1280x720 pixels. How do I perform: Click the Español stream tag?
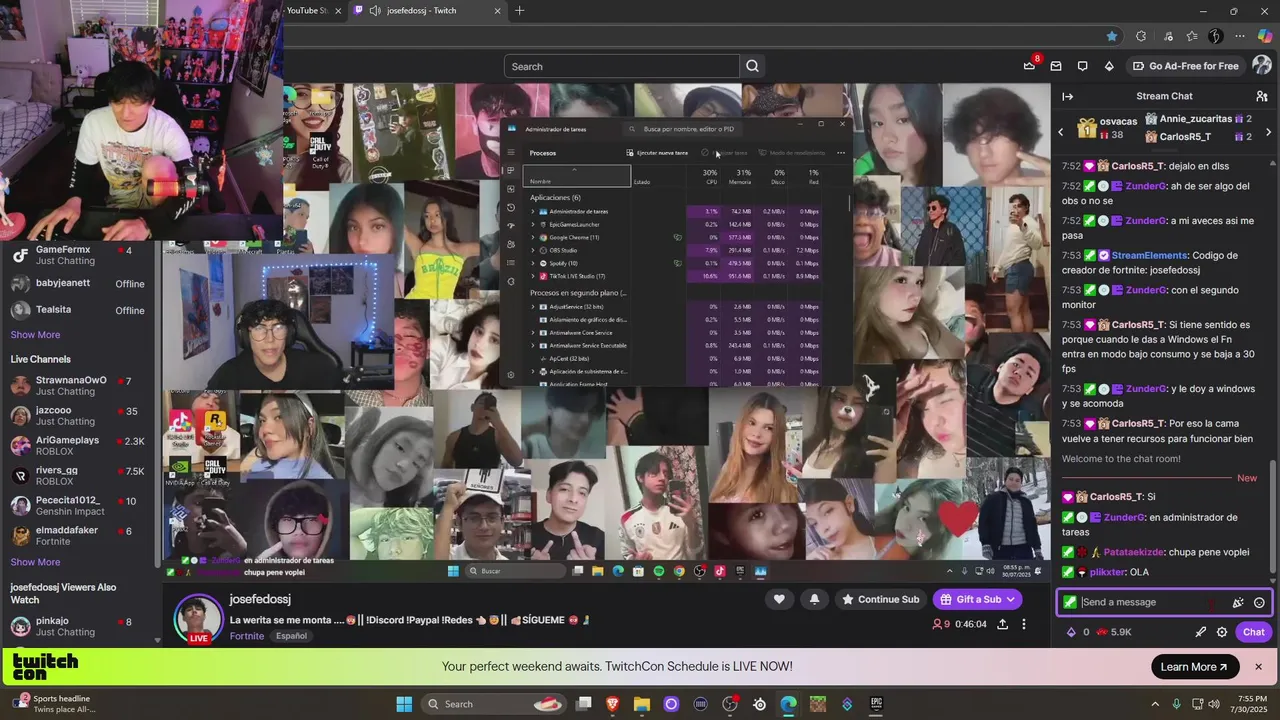click(x=291, y=636)
